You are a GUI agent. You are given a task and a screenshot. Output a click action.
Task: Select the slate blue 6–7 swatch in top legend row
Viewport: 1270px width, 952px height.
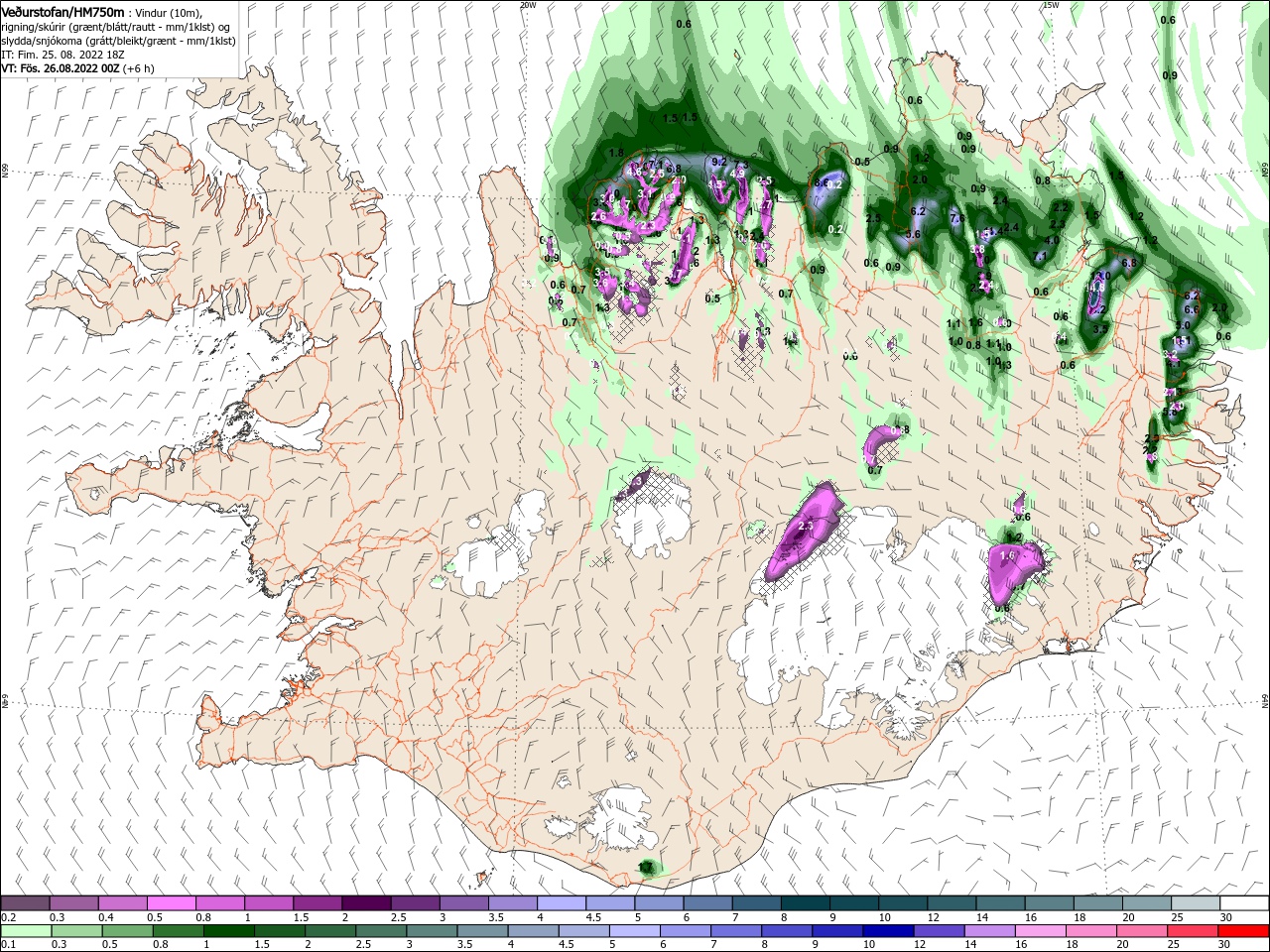click(707, 903)
